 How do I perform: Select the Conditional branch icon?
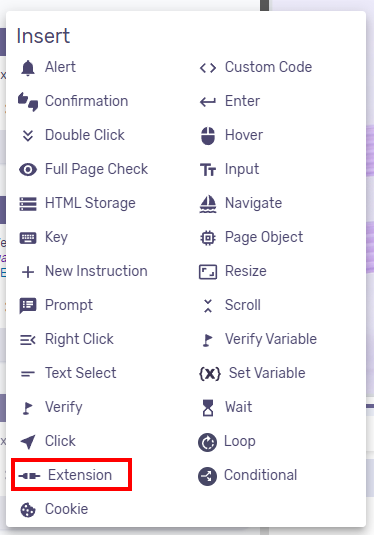(207, 475)
